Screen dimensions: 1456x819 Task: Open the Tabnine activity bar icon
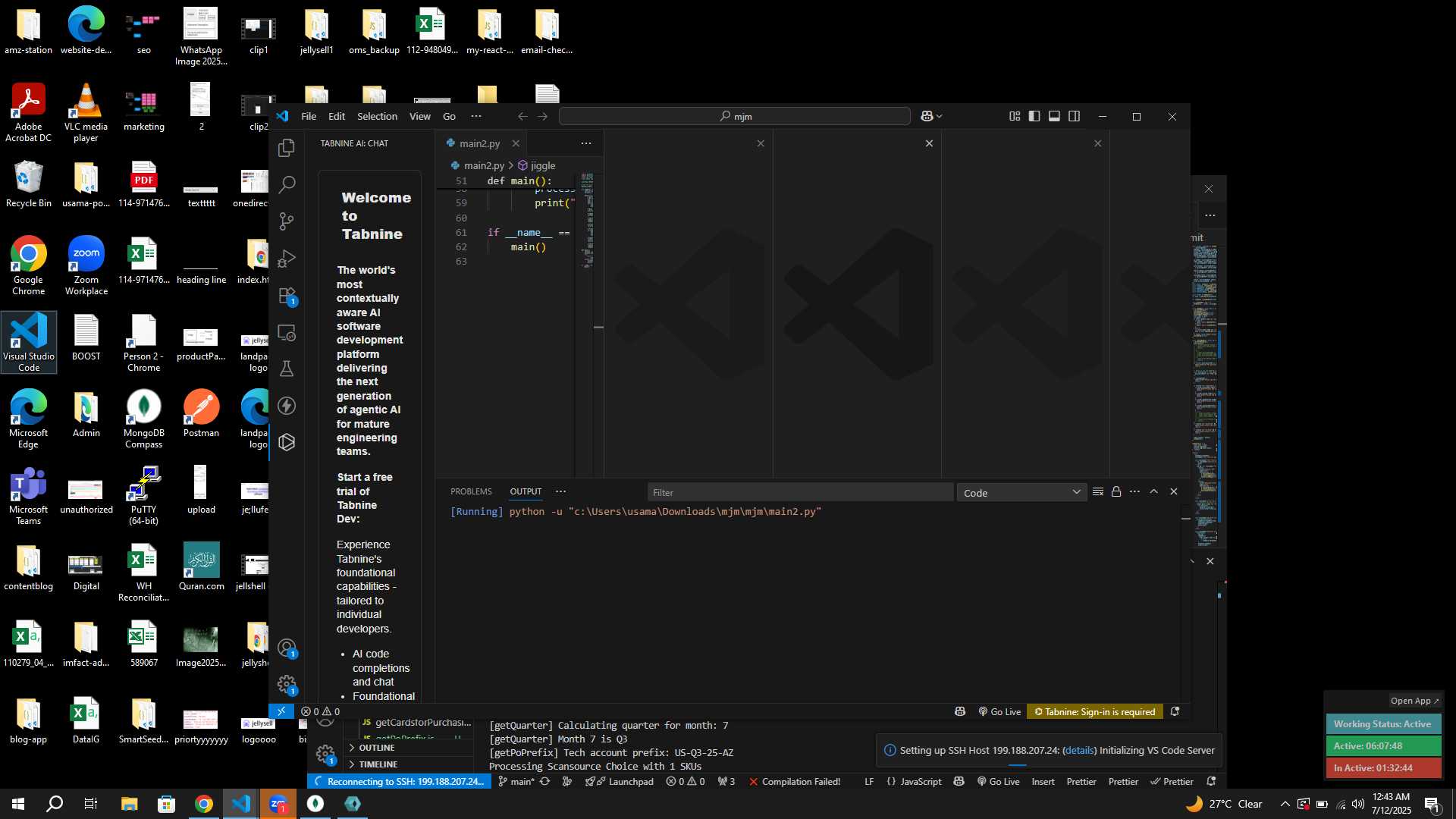click(287, 442)
